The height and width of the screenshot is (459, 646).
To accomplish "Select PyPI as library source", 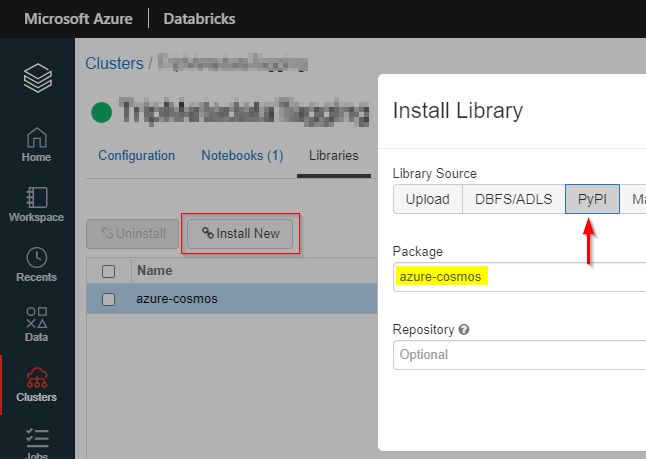I will tap(592, 199).
